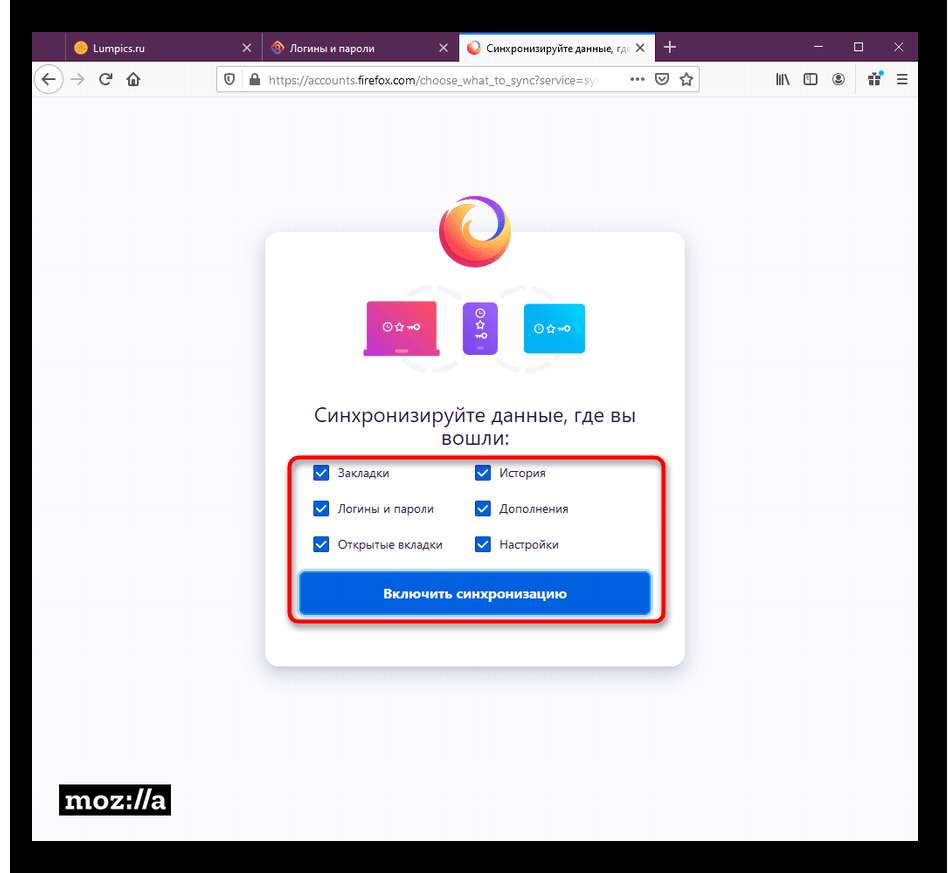Reload the current page
Viewport: 950px width, 873px height.
tap(105, 79)
